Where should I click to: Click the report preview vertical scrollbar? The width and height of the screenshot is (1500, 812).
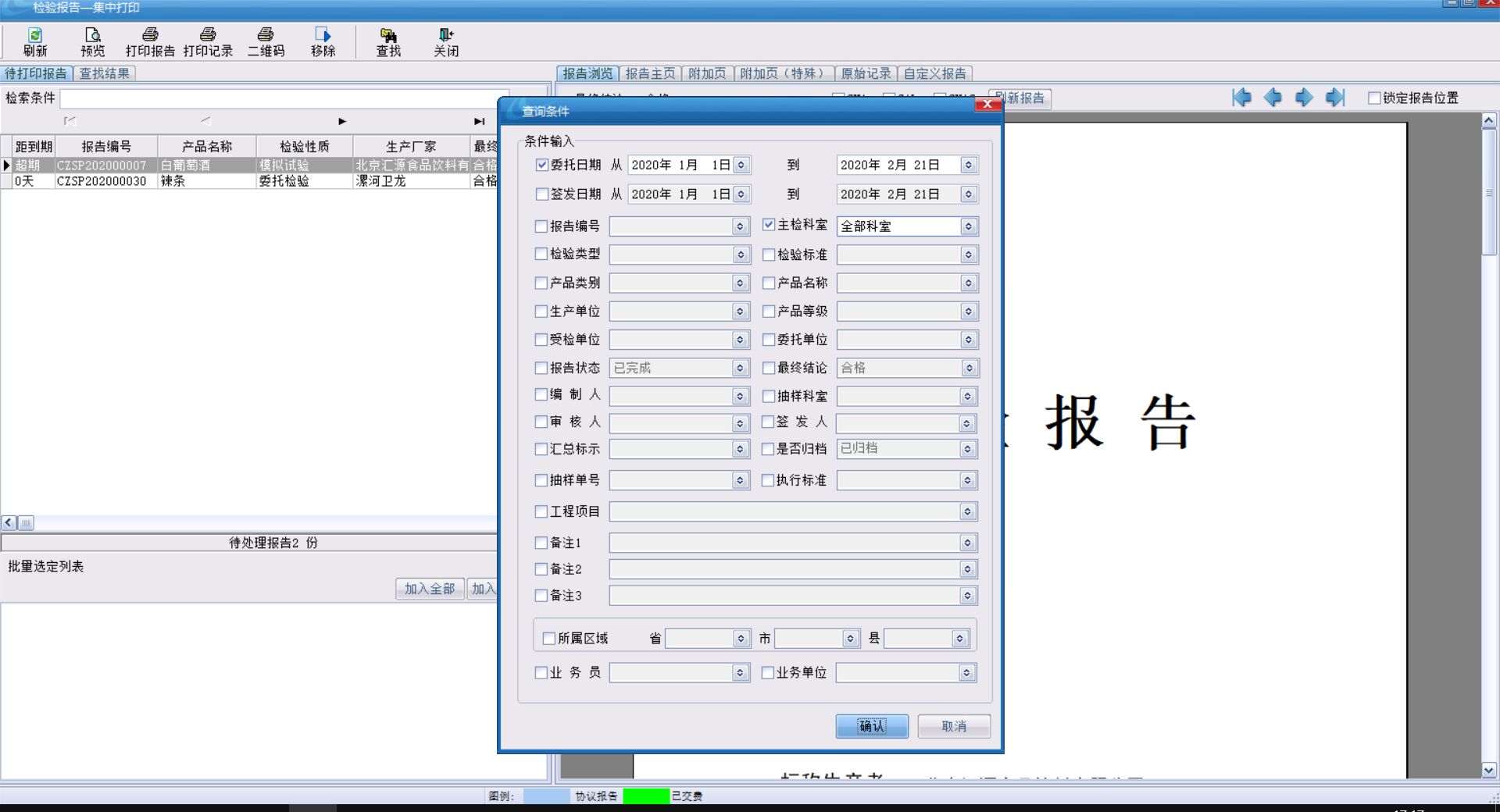(1489, 468)
